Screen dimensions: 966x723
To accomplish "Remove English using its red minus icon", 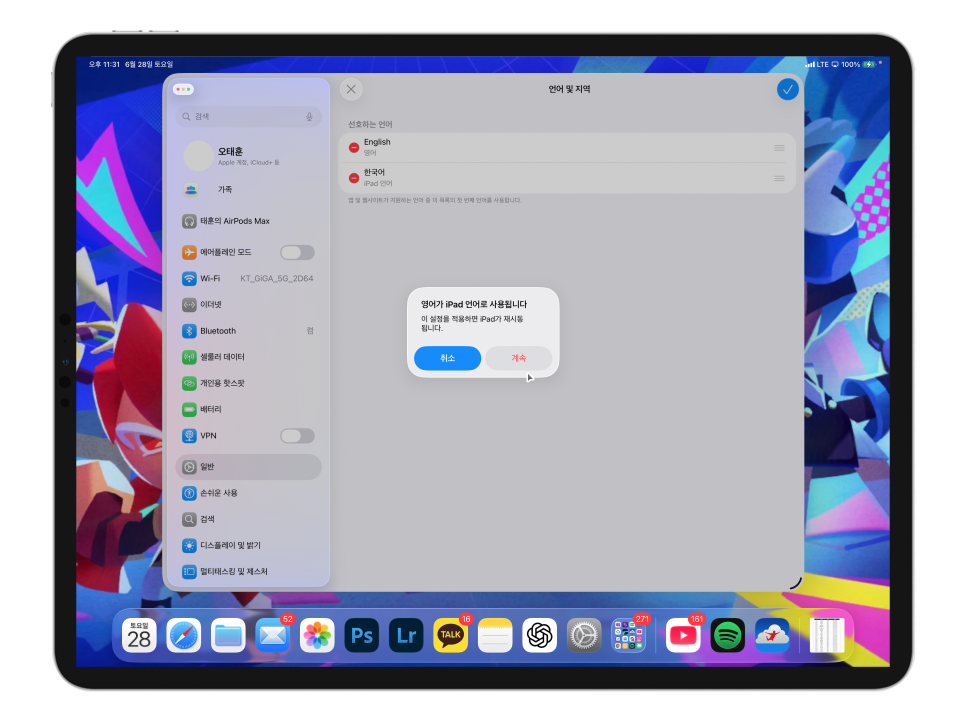I will (x=354, y=148).
